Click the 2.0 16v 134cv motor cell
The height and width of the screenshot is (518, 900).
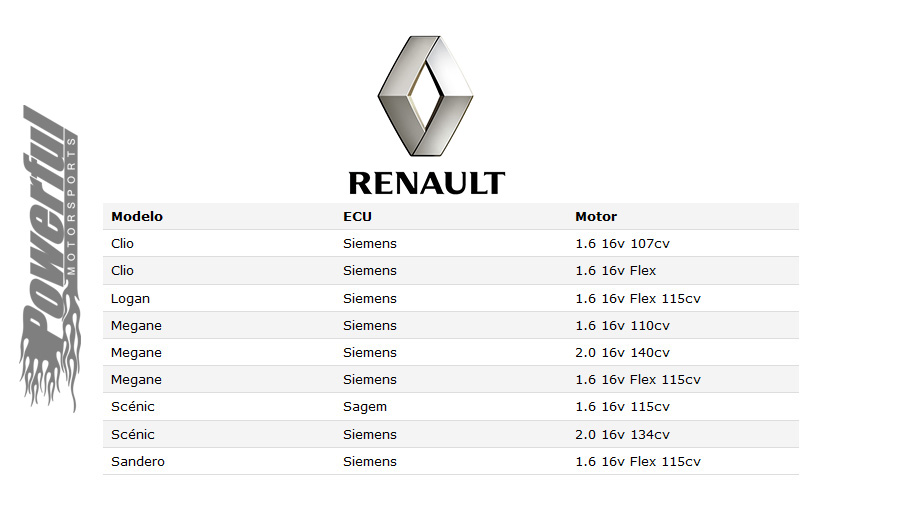pos(622,435)
